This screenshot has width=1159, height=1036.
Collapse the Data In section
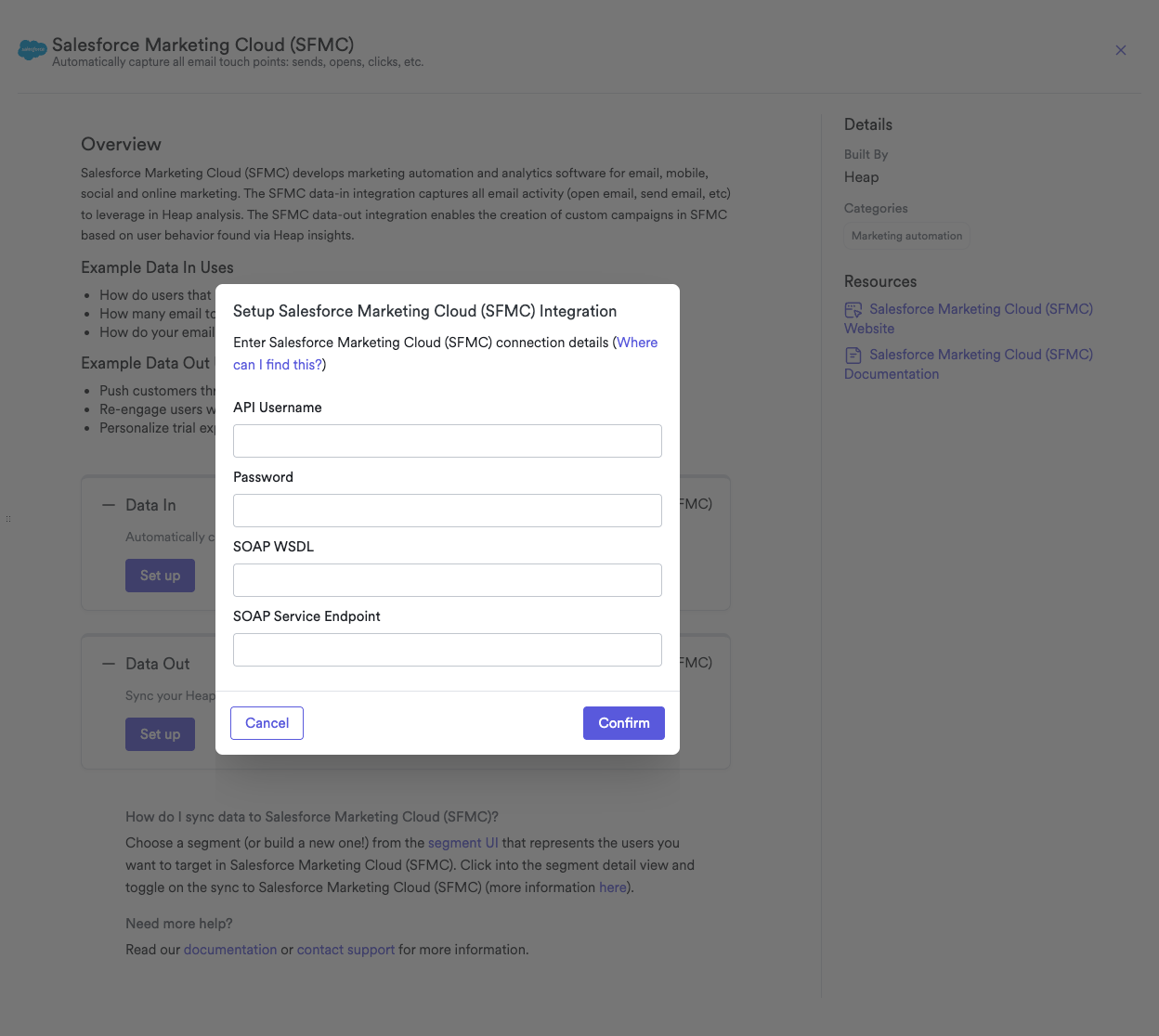[x=108, y=505]
